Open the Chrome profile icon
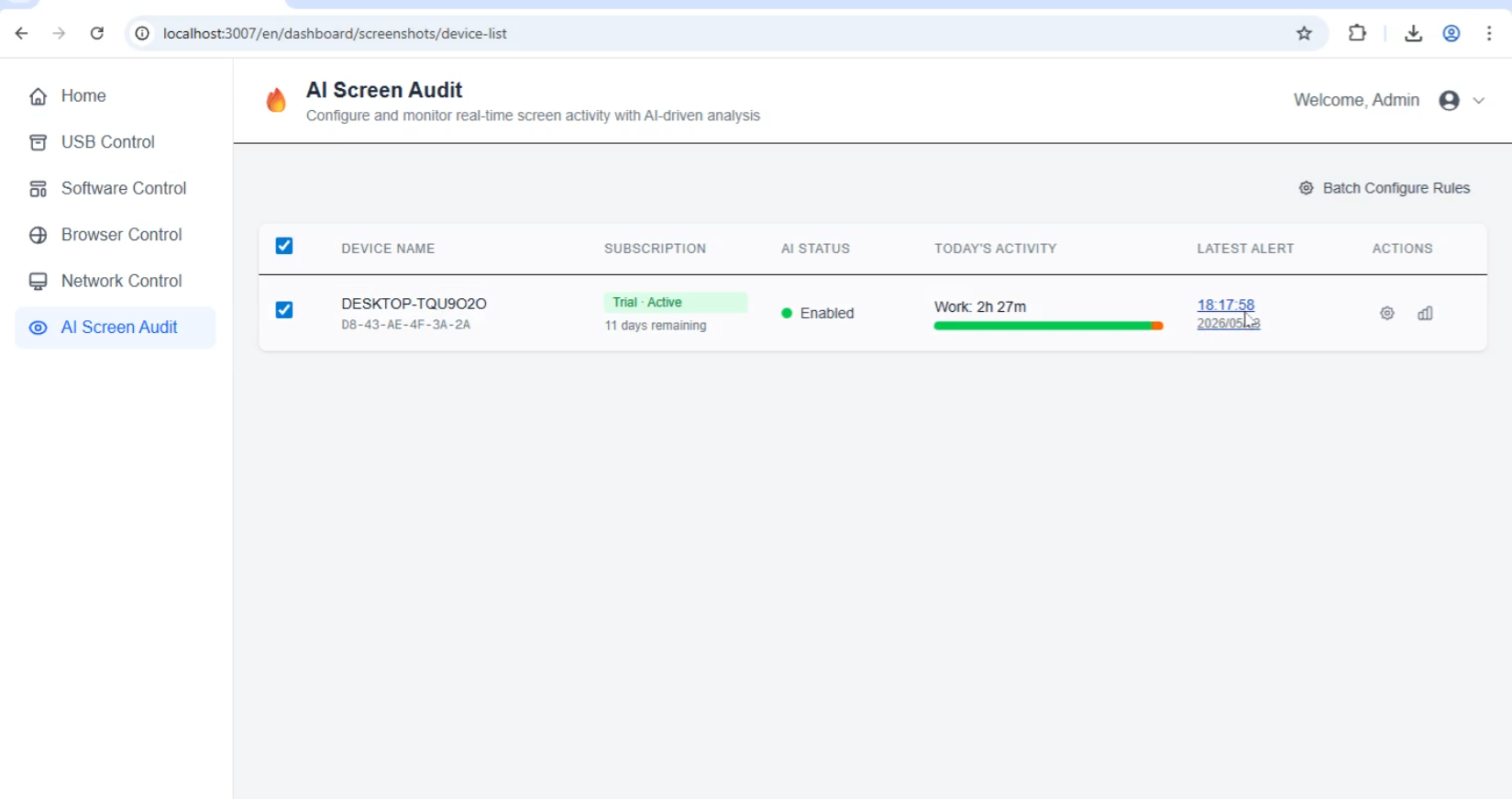Screen dimensions: 1512x799 [x=1451, y=34]
